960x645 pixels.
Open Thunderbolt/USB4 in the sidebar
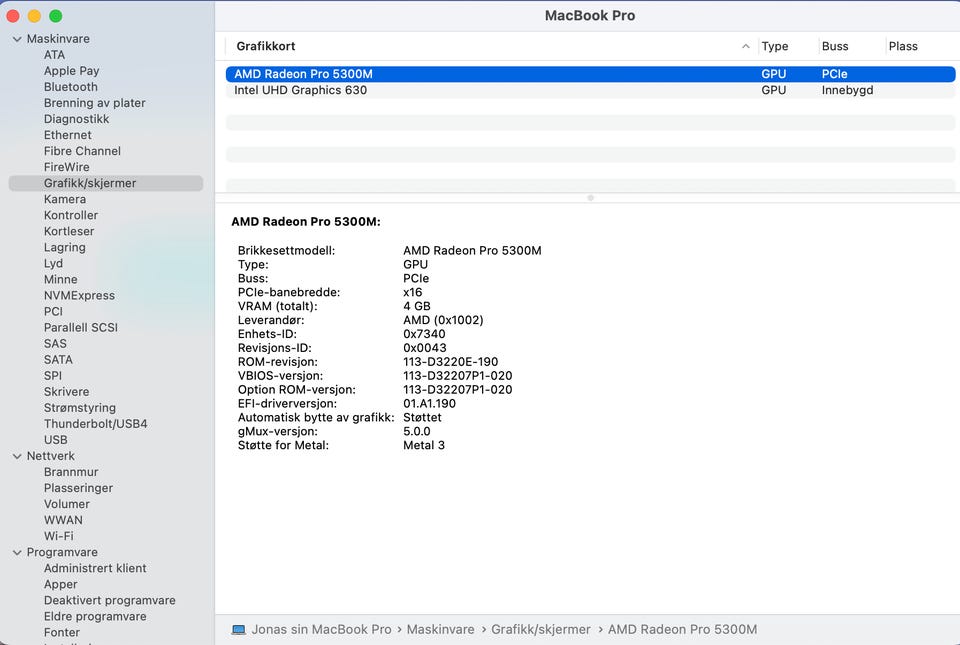point(96,423)
